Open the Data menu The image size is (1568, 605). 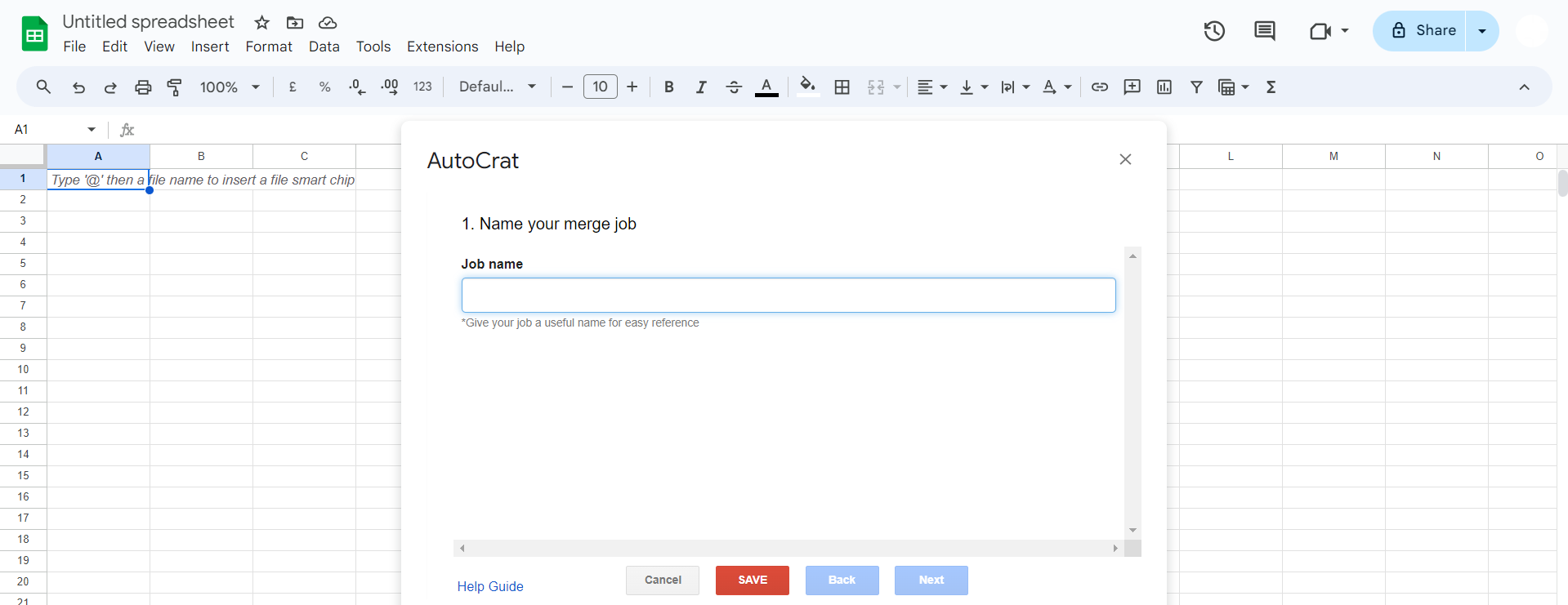click(324, 47)
